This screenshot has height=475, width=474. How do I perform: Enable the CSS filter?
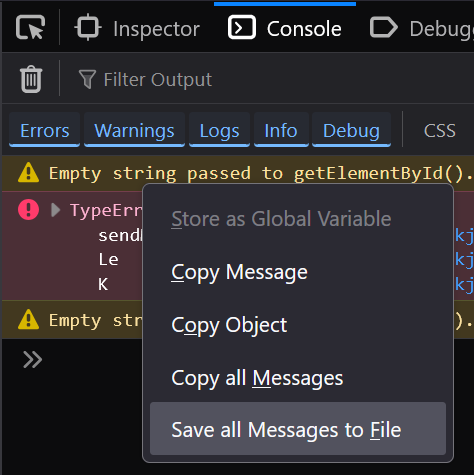(440, 130)
